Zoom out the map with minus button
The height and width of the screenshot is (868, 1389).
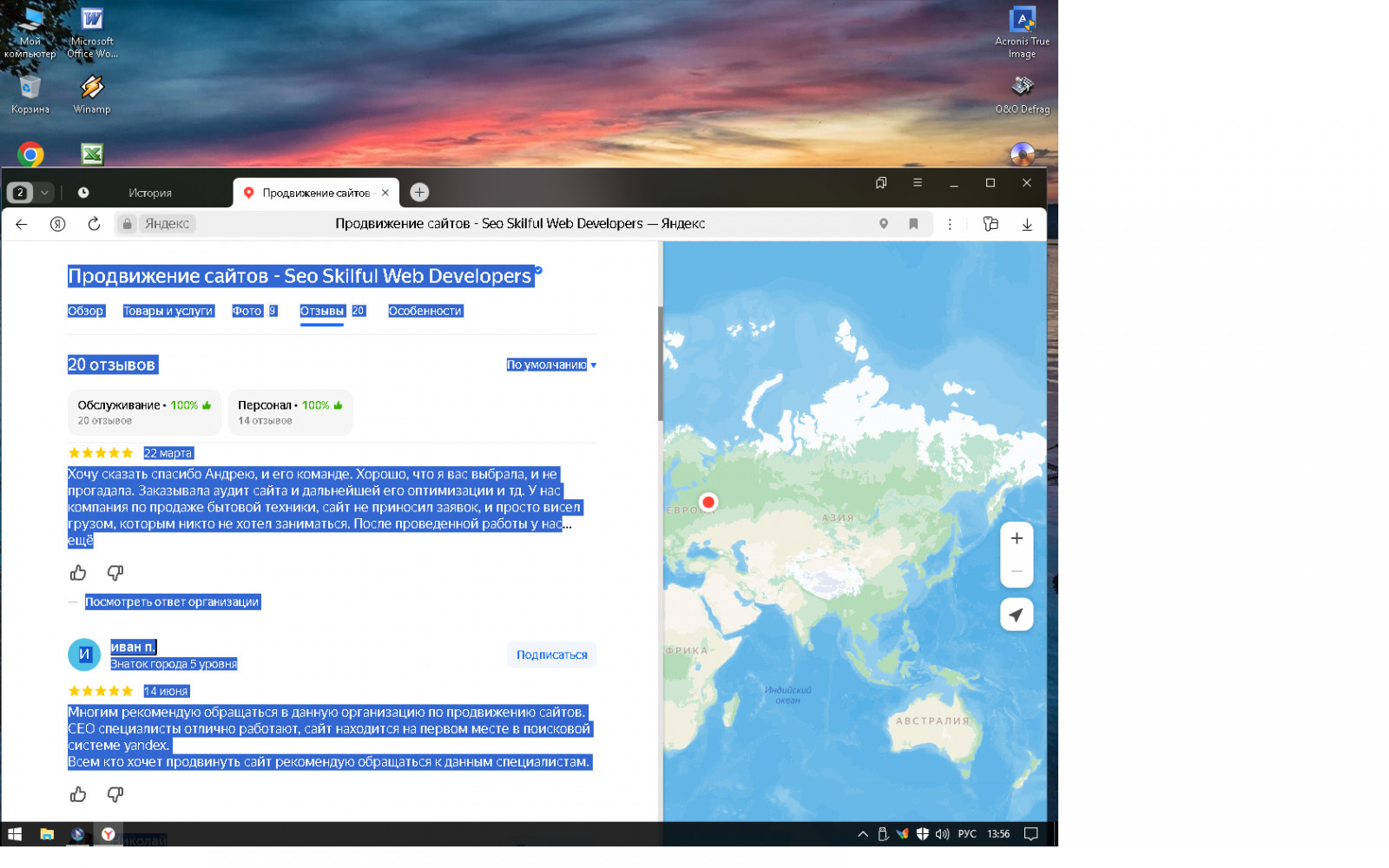[1017, 571]
